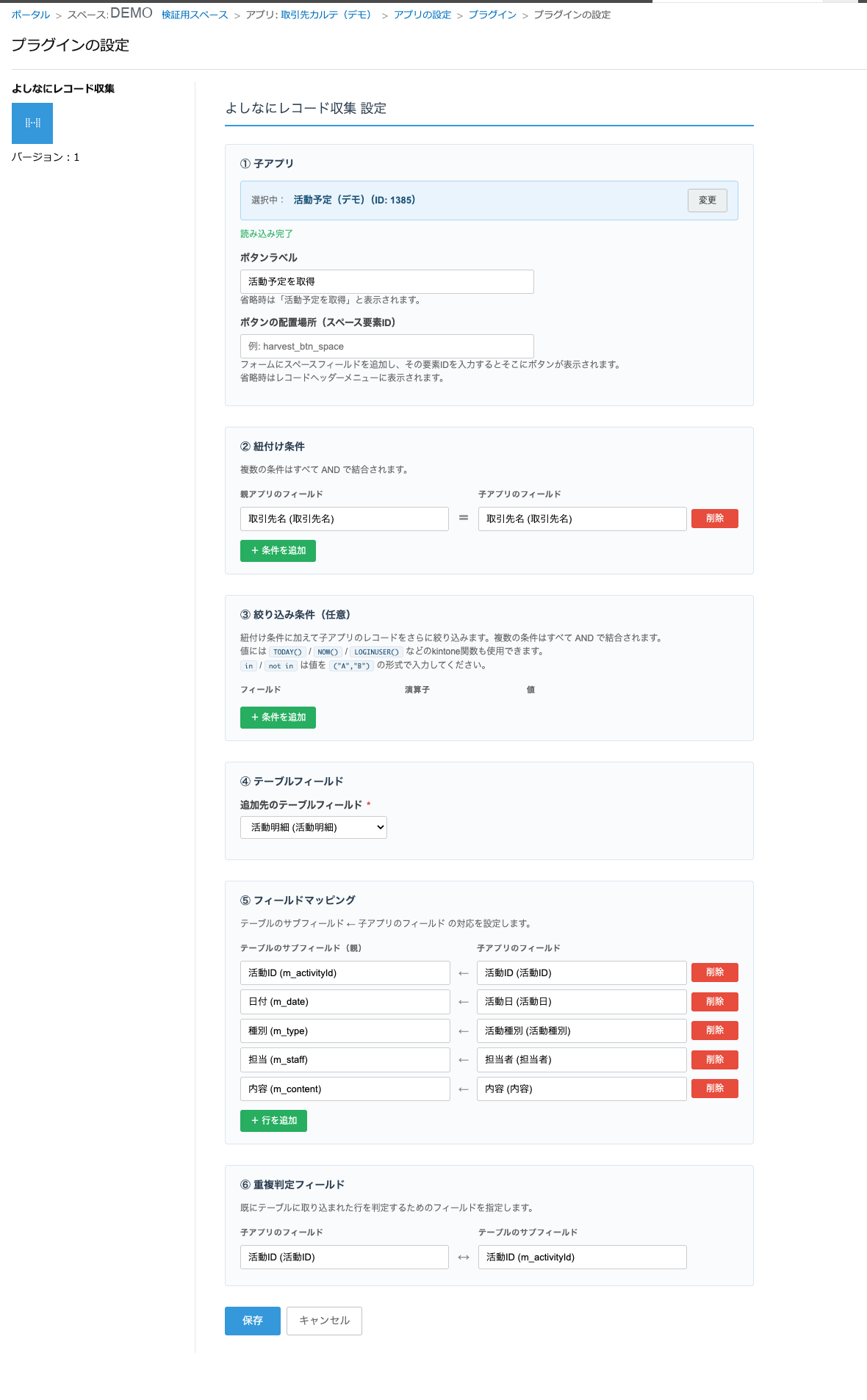Open the 種別 (m_type) subfield selector
This screenshot has width=867, height=1400.
pyautogui.click(x=345, y=1031)
